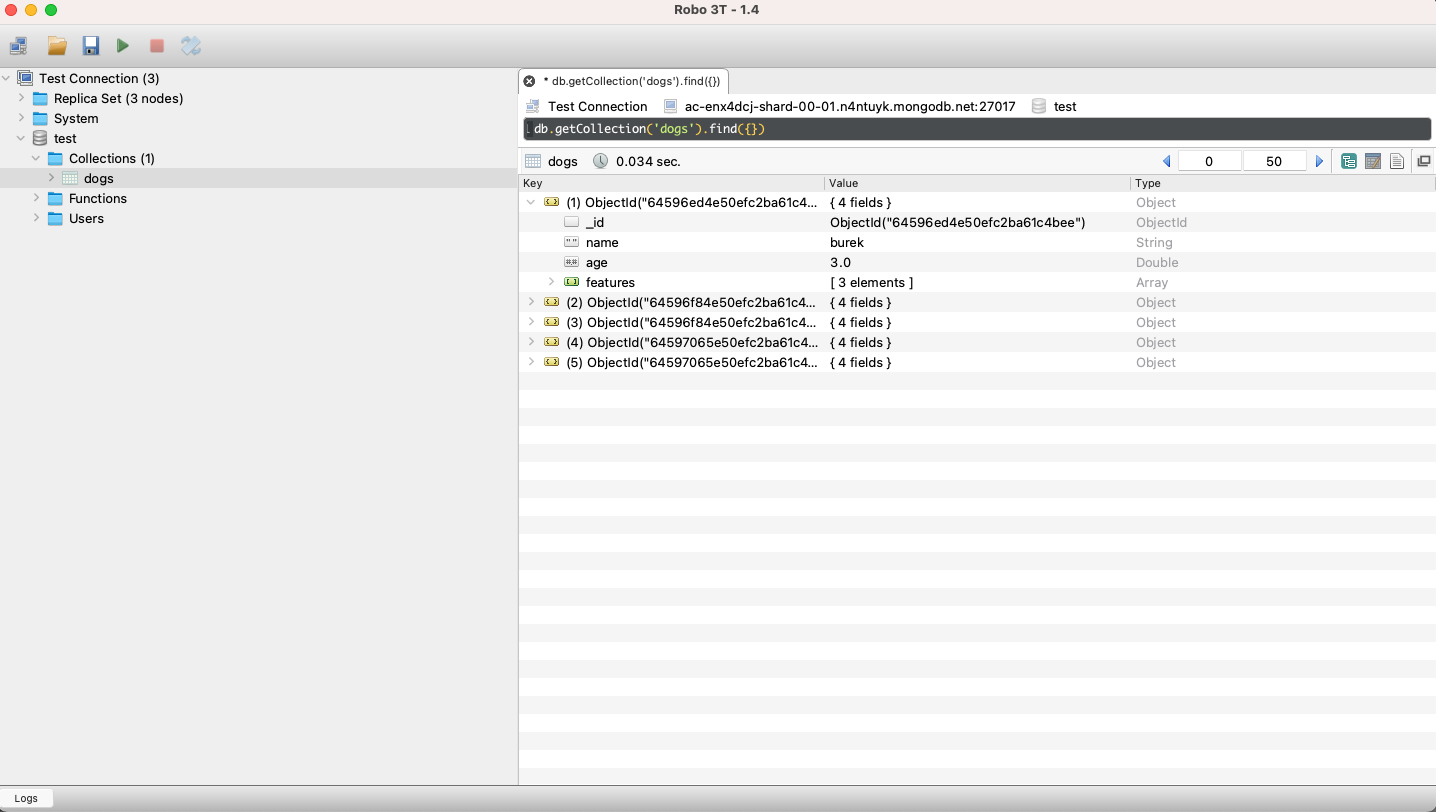Image resolution: width=1436 pixels, height=812 pixels.
Task: Click the Open file folder icon
Action: [57, 46]
